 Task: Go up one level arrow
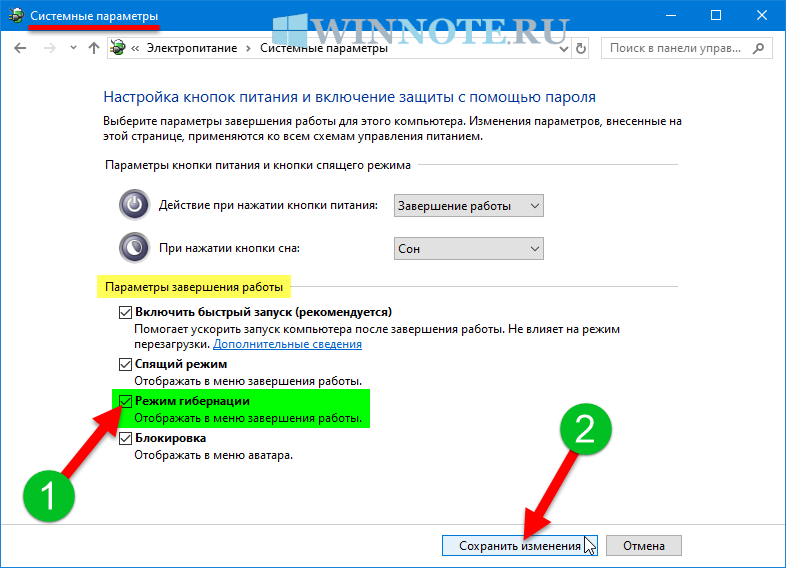(x=94, y=48)
